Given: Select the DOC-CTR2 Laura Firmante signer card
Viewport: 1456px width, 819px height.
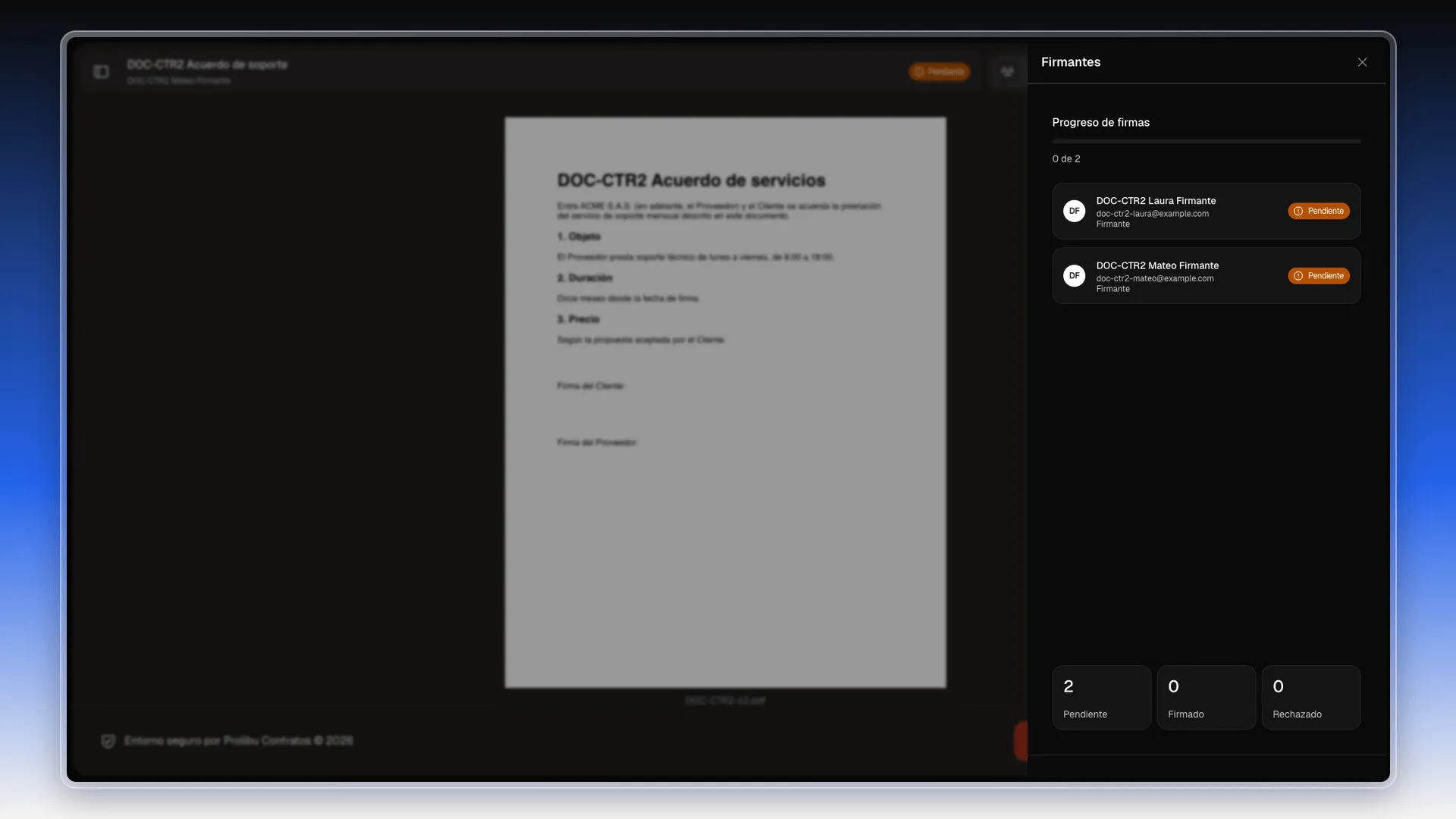Looking at the screenshot, I should pyautogui.click(x=1206, y=211).
